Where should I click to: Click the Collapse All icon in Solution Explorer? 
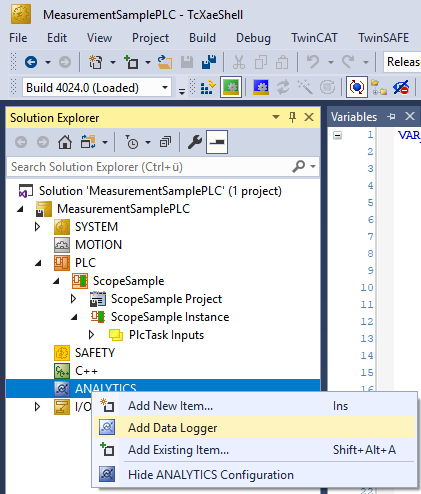[x=165, y=143]
